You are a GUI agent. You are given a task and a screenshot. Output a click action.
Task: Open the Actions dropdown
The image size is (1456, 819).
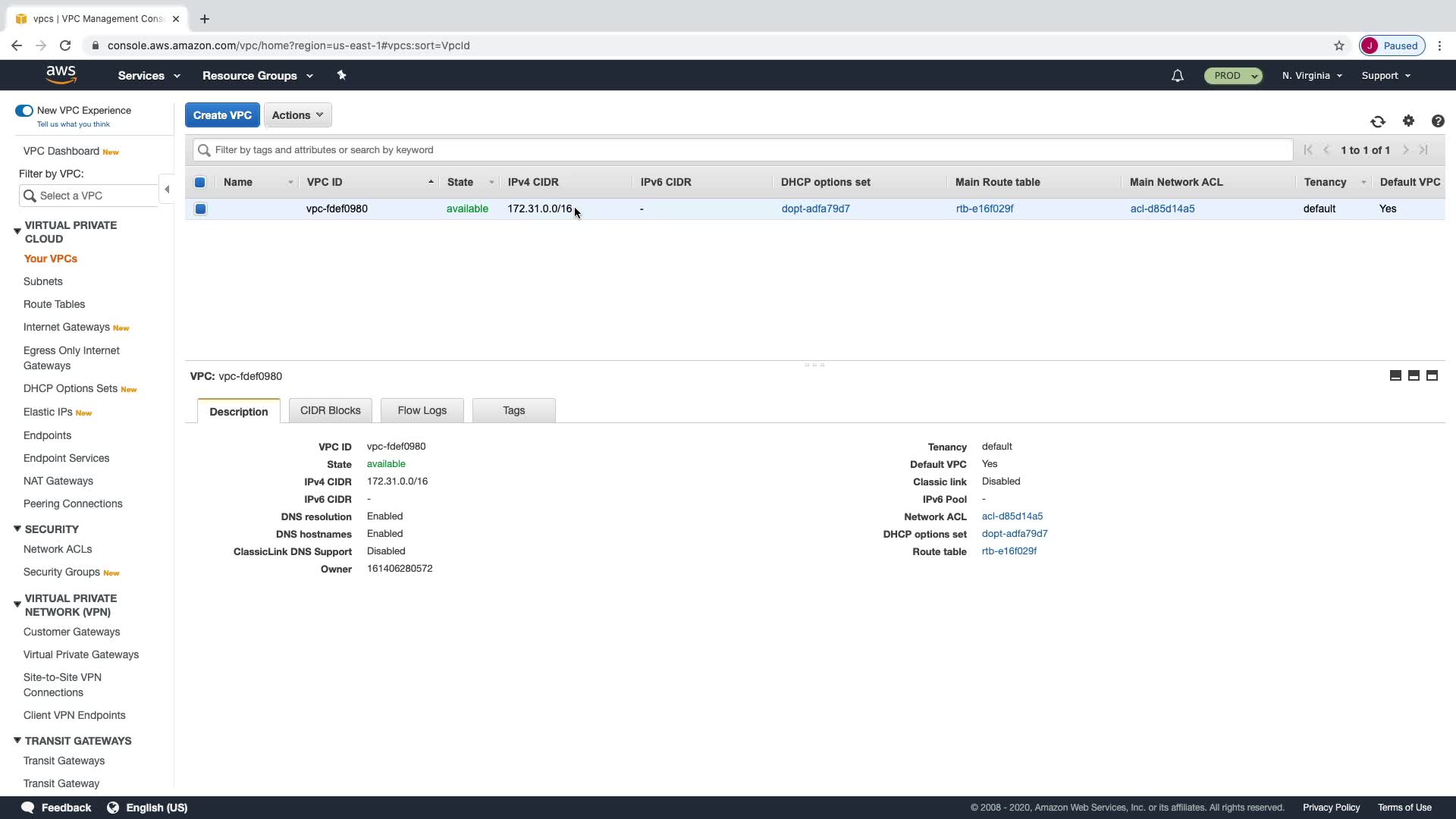coord(297,115)
